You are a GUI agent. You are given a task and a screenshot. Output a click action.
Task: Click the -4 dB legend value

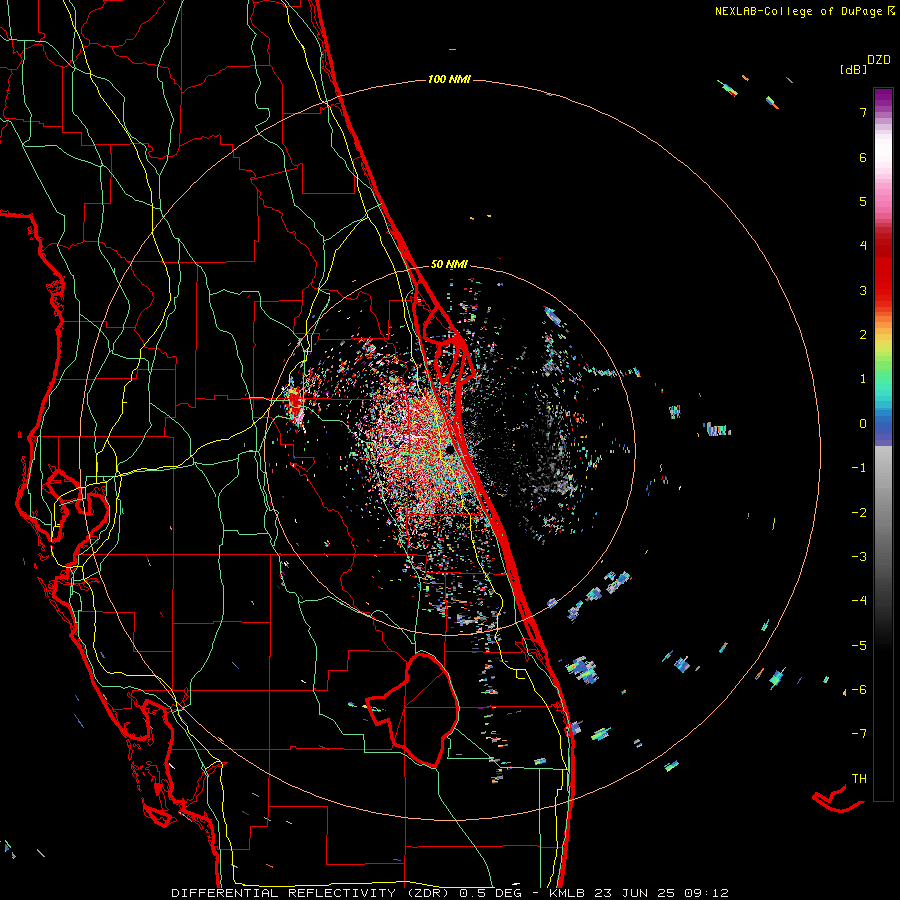pos(859,601)
